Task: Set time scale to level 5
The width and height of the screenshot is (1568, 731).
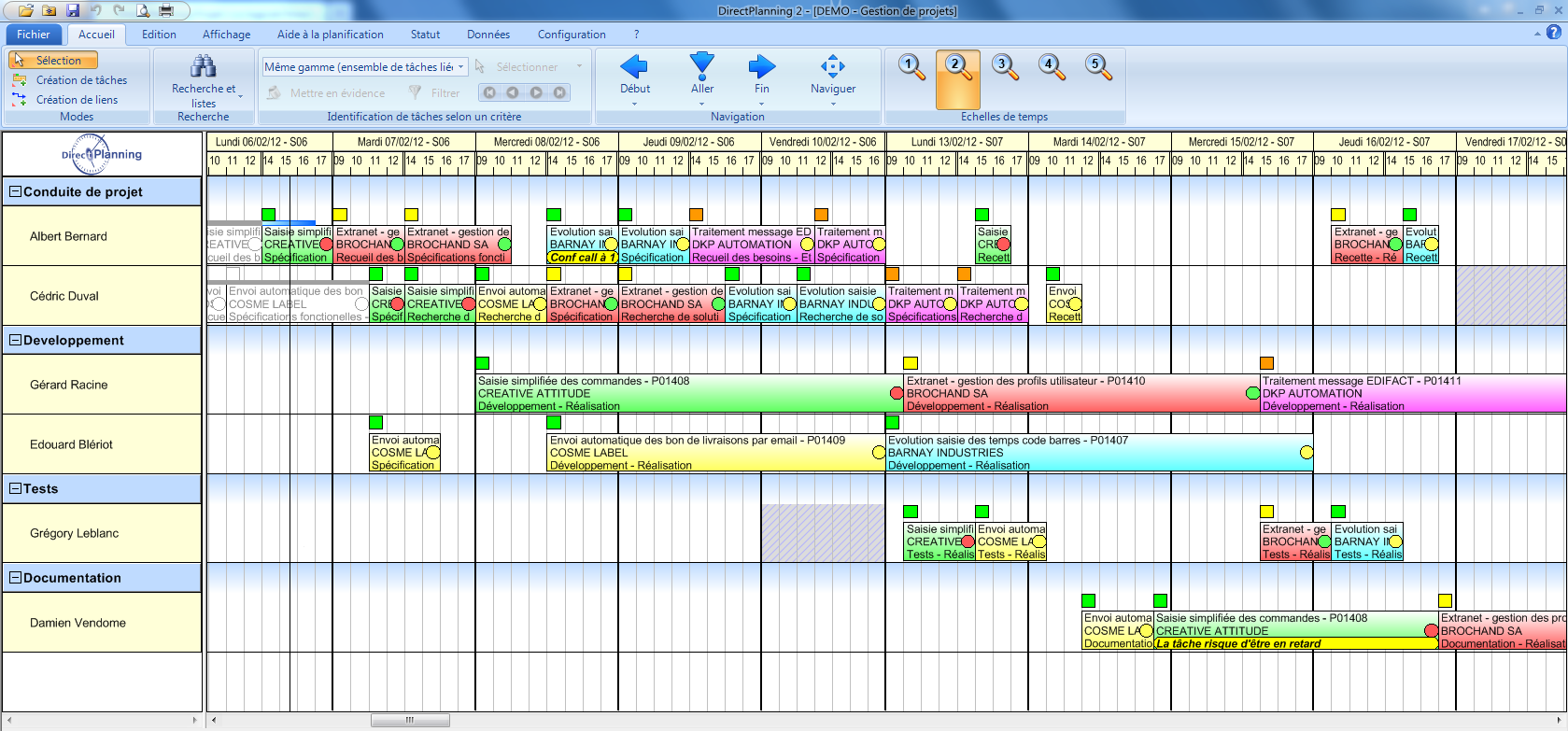Action: [x=1098, y=67]
